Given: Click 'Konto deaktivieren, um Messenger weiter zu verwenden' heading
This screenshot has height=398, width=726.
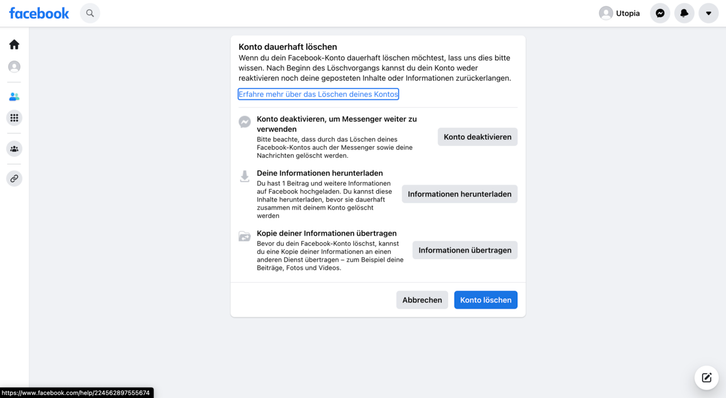Looking at the screenshot, I should click(x=337, y=124).
